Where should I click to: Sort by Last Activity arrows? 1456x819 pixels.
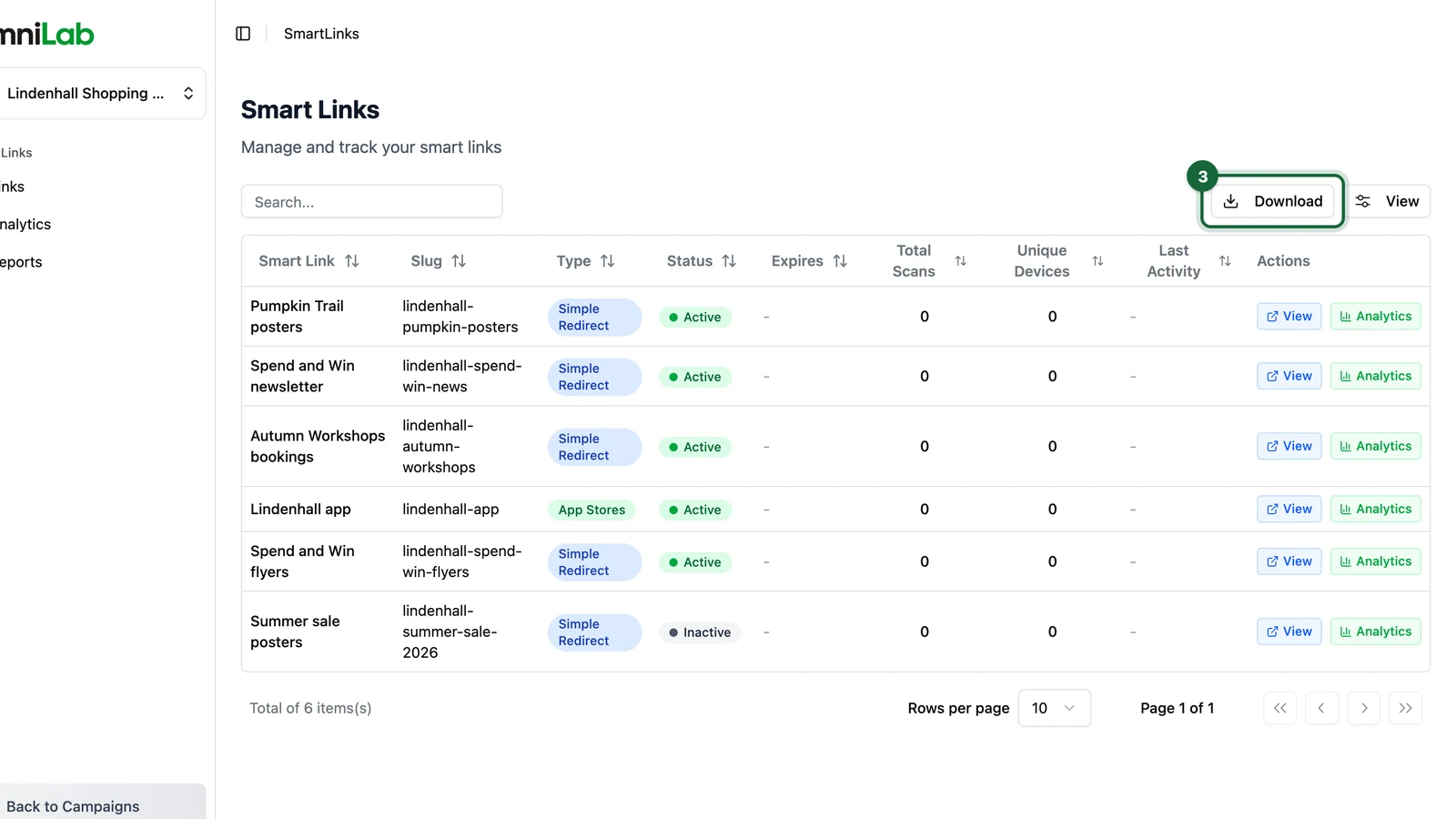point(1225,261)
